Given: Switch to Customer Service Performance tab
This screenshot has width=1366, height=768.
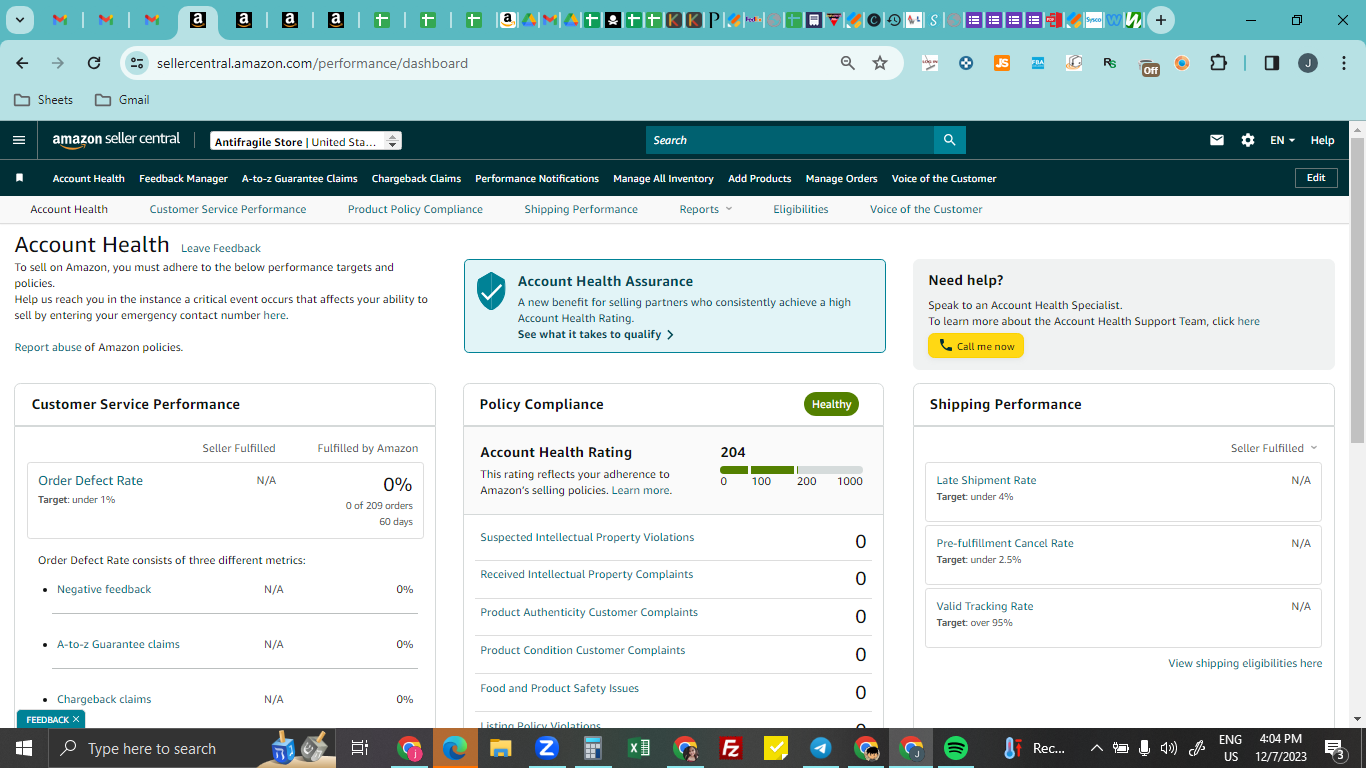Looking at the screenshot, I should (x=228, y=209).
